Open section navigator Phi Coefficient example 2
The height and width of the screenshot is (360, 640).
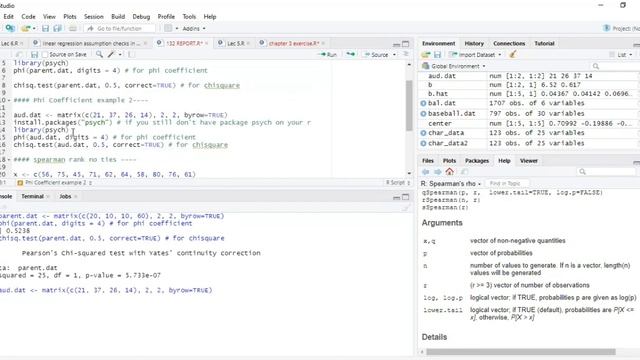tap(55, 183)
